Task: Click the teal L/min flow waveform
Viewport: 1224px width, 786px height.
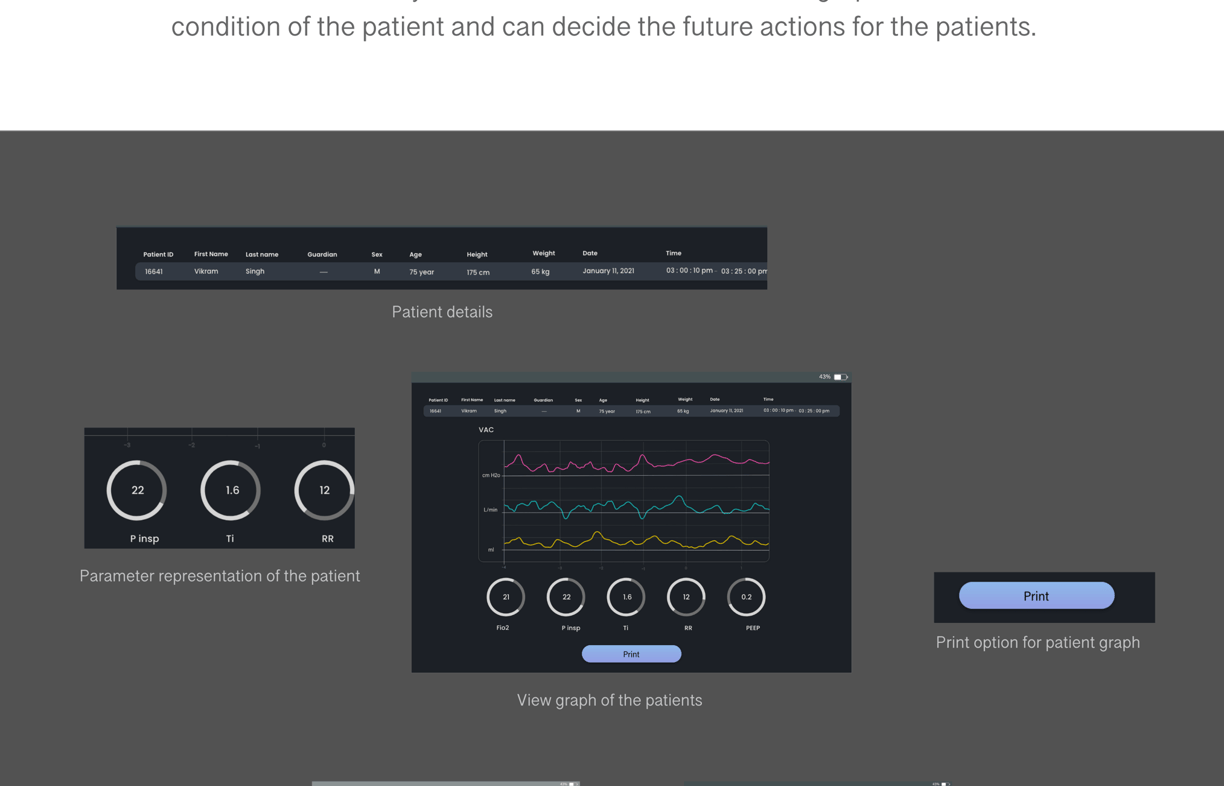Action: pyautogui.click(x=636, y=507)
